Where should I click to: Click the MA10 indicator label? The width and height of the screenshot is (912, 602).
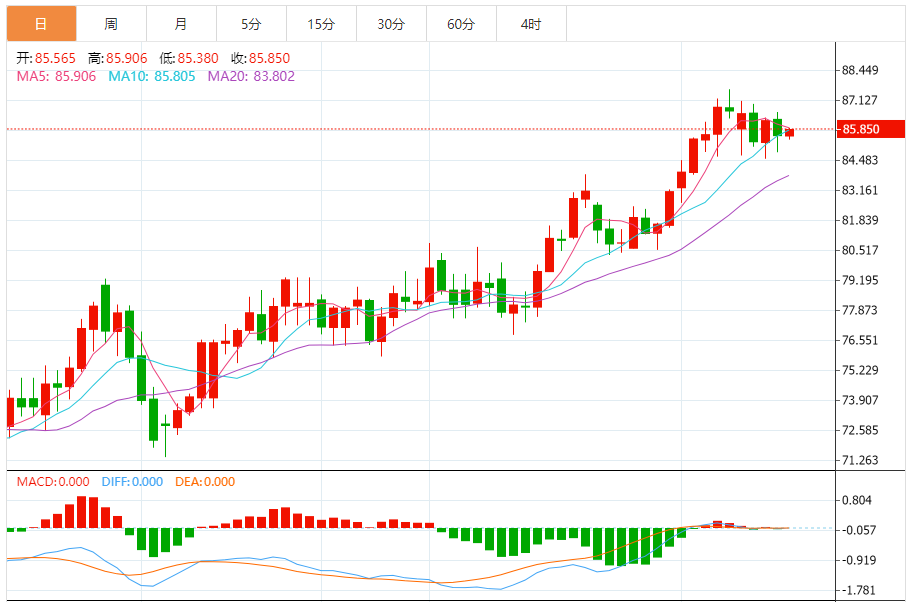tap(152, 76)
